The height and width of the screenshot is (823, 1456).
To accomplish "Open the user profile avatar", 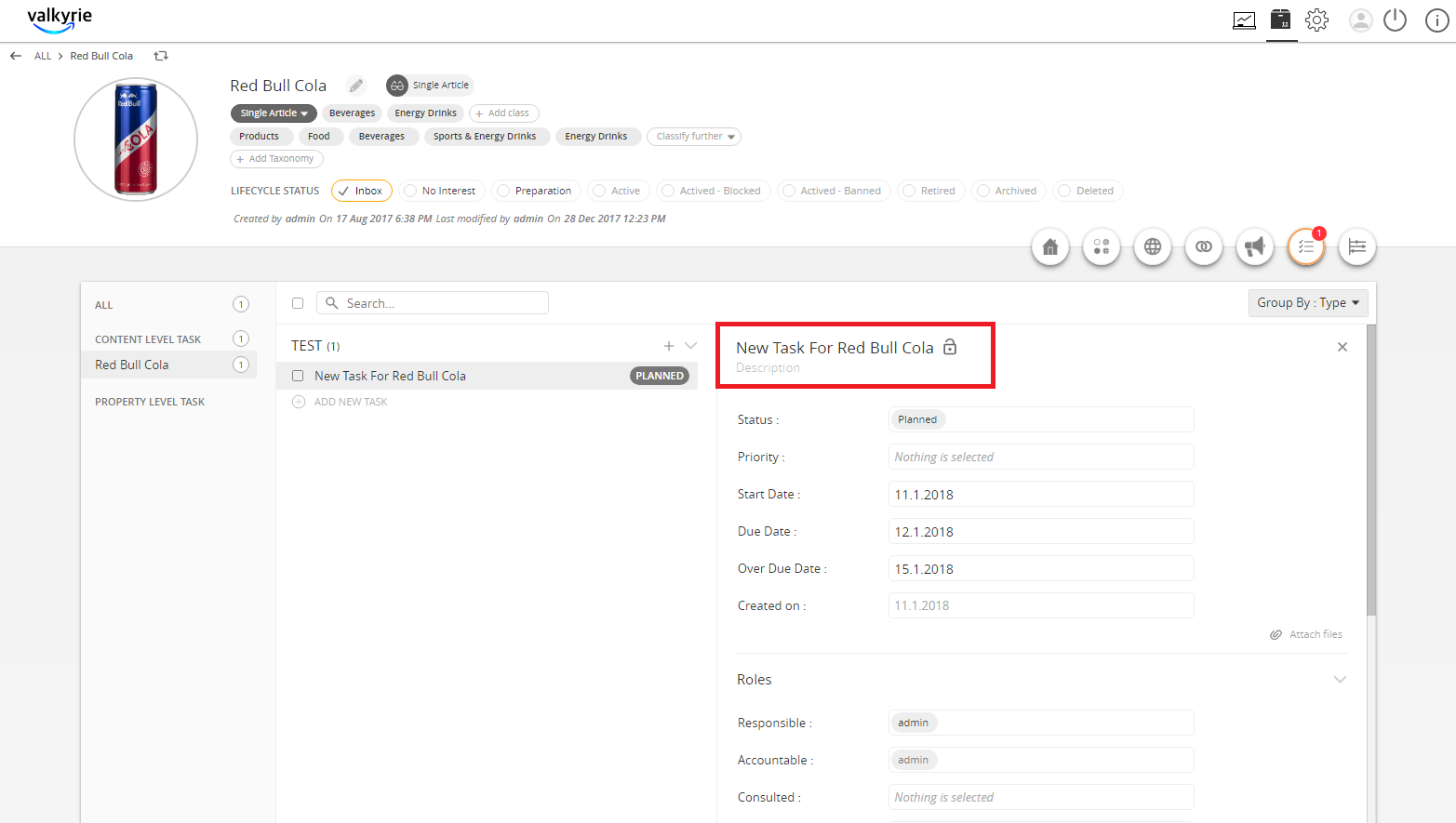I will [1360, 20].
